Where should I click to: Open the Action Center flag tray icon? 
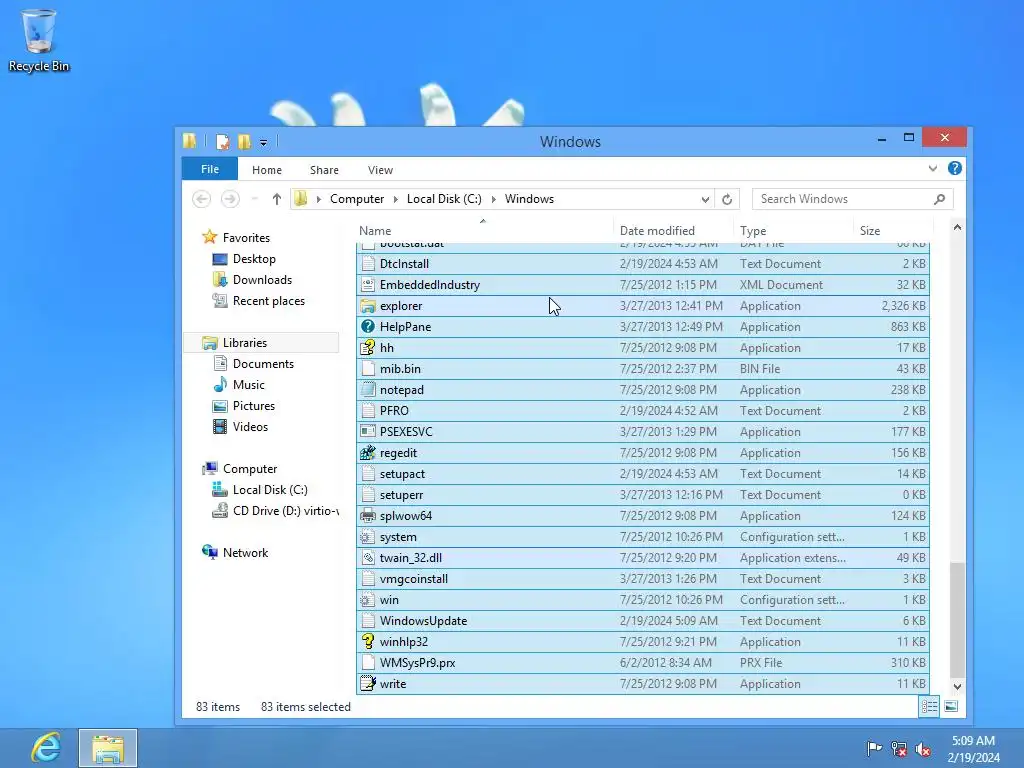coord(874,748)
